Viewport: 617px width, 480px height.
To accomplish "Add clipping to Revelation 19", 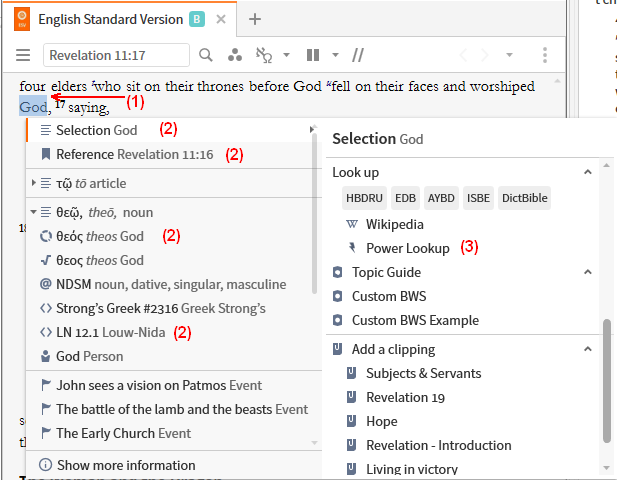I will pyautogui.click(x=405, y=397).
